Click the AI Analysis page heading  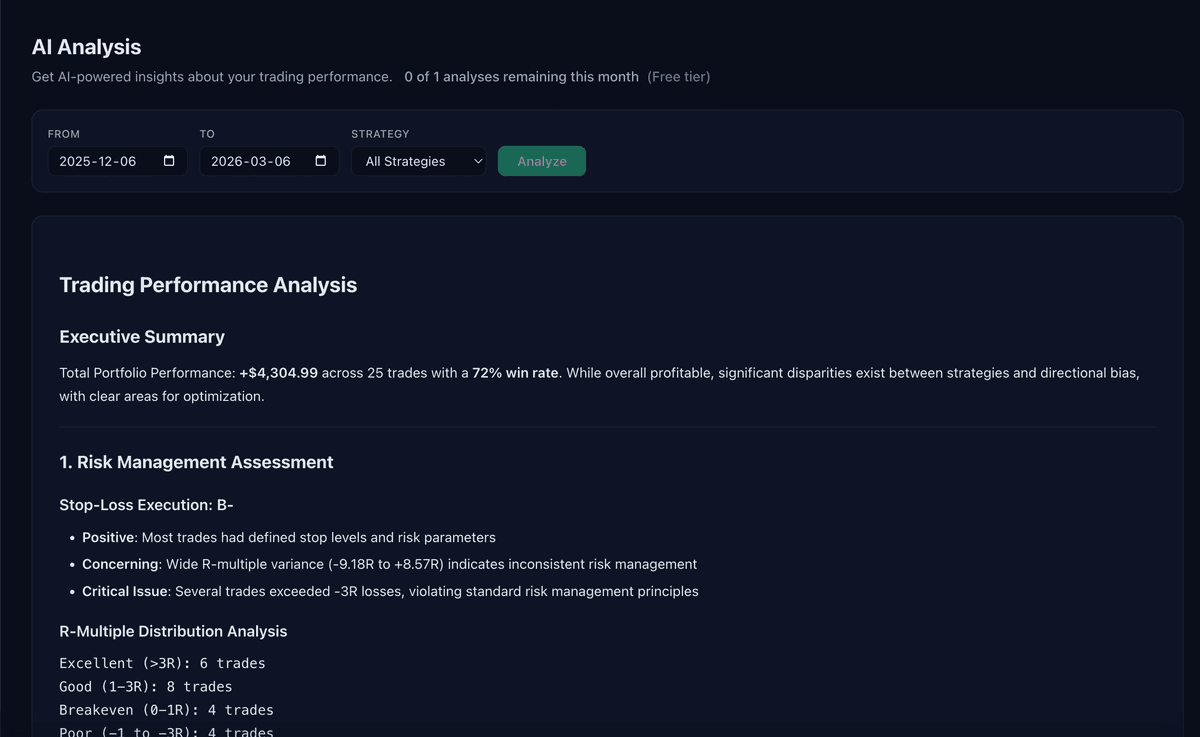tap(86, 47)
